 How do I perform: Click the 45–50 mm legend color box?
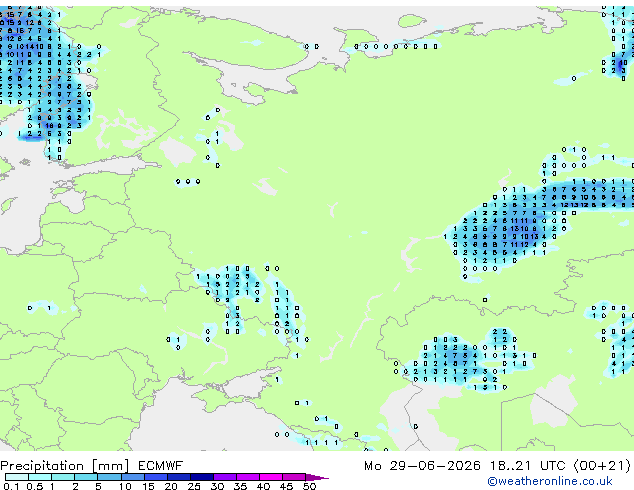click(x=294, y=477)
